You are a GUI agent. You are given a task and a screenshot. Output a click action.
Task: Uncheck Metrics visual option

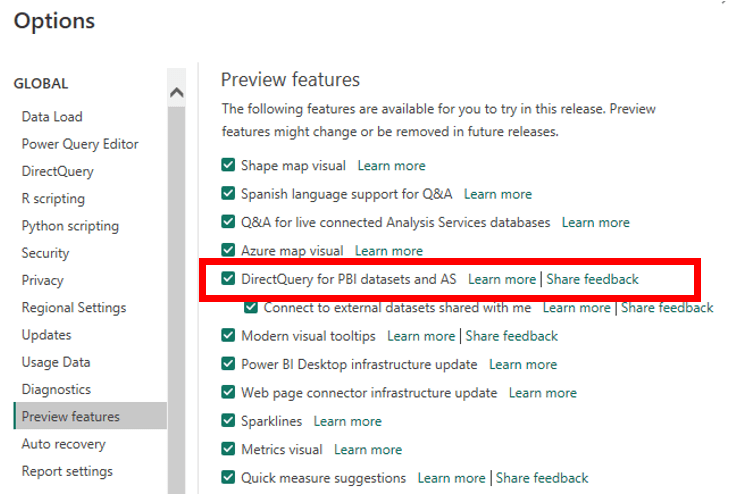(x=228, y=449)
